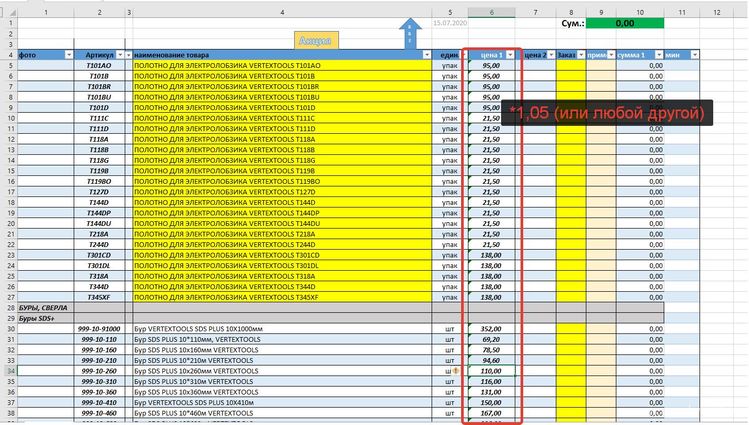The height and width of the screenshot is (425, 749).
Task: Select row header 34
Action: [11, 371]
